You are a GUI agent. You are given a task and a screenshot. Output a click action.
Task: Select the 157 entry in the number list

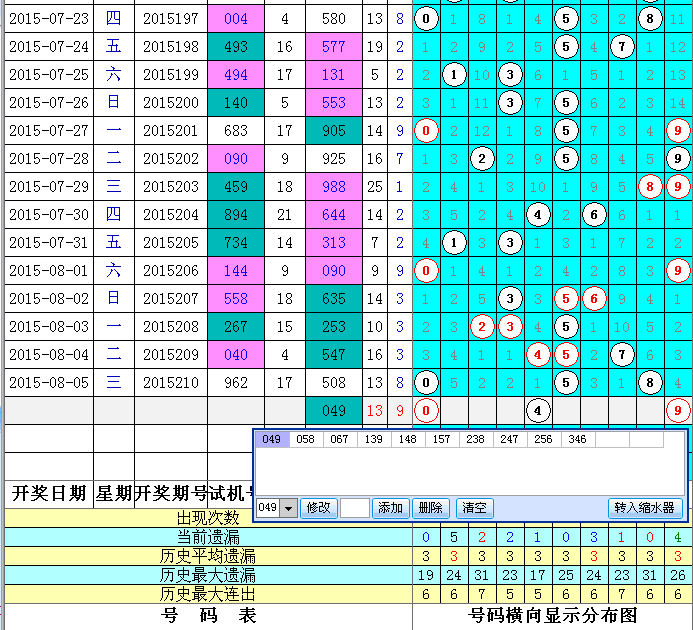442,439
